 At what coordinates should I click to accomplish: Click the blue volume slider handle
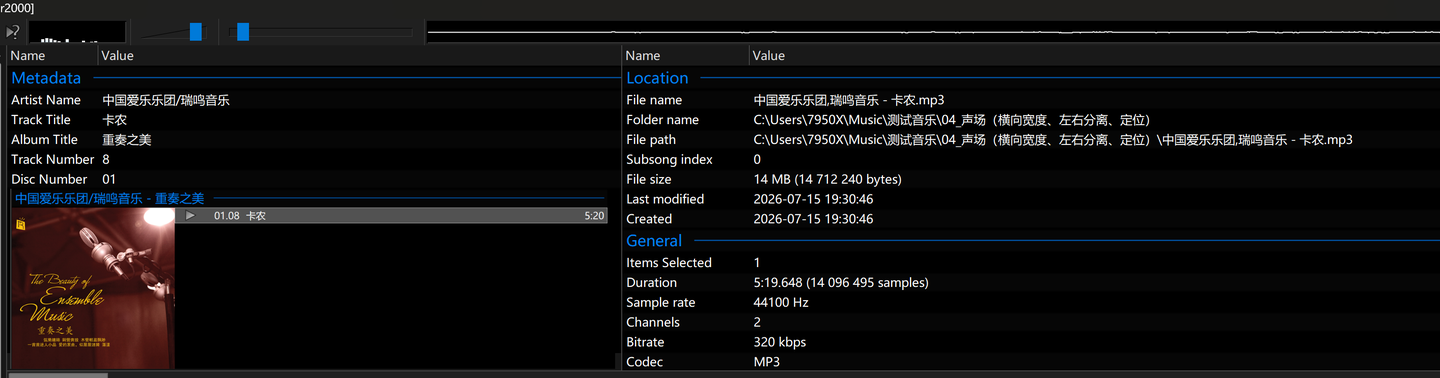(x=196, y=32)
